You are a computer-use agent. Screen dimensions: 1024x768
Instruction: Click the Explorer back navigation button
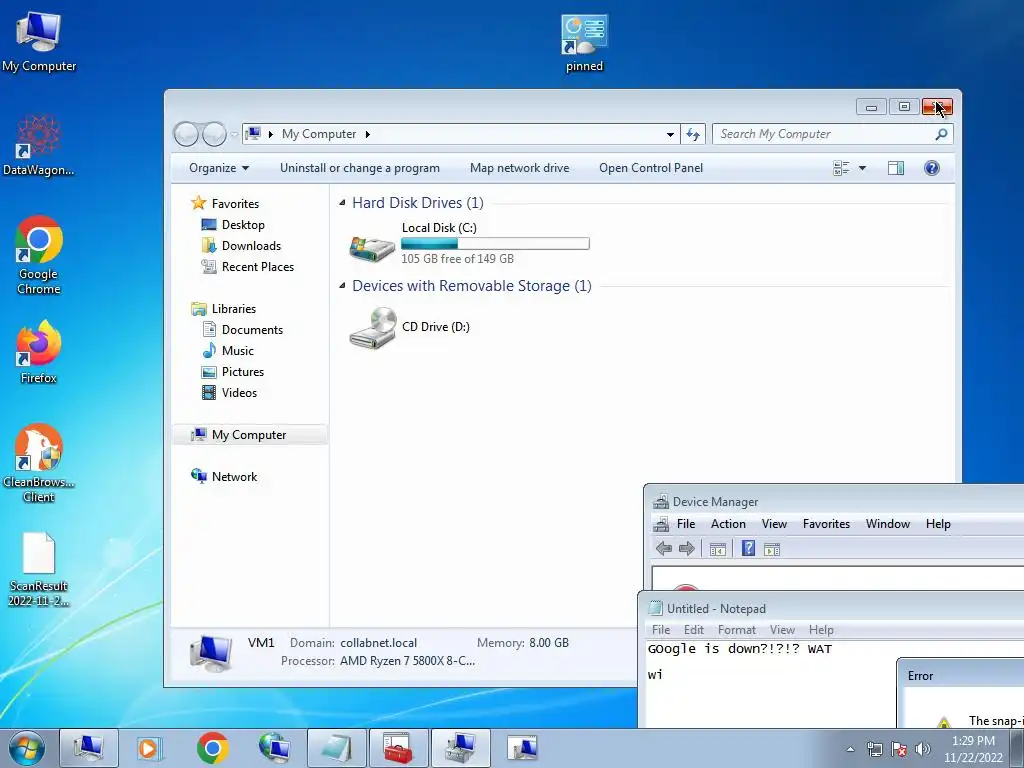click(x=186, y=134)
